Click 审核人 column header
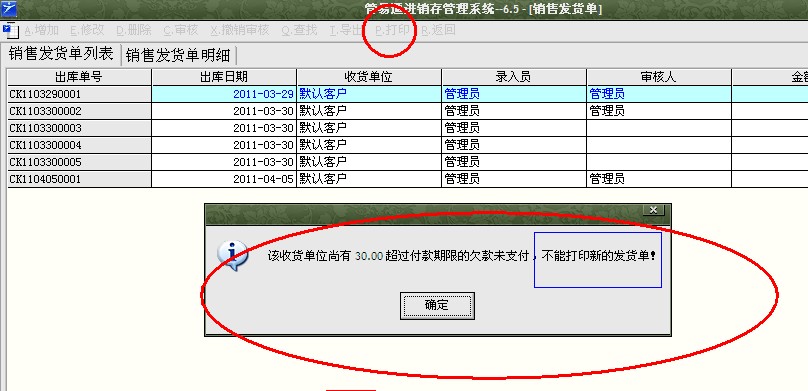The height and width of the screenshot is (391, 808). click(x=659, y=77)
